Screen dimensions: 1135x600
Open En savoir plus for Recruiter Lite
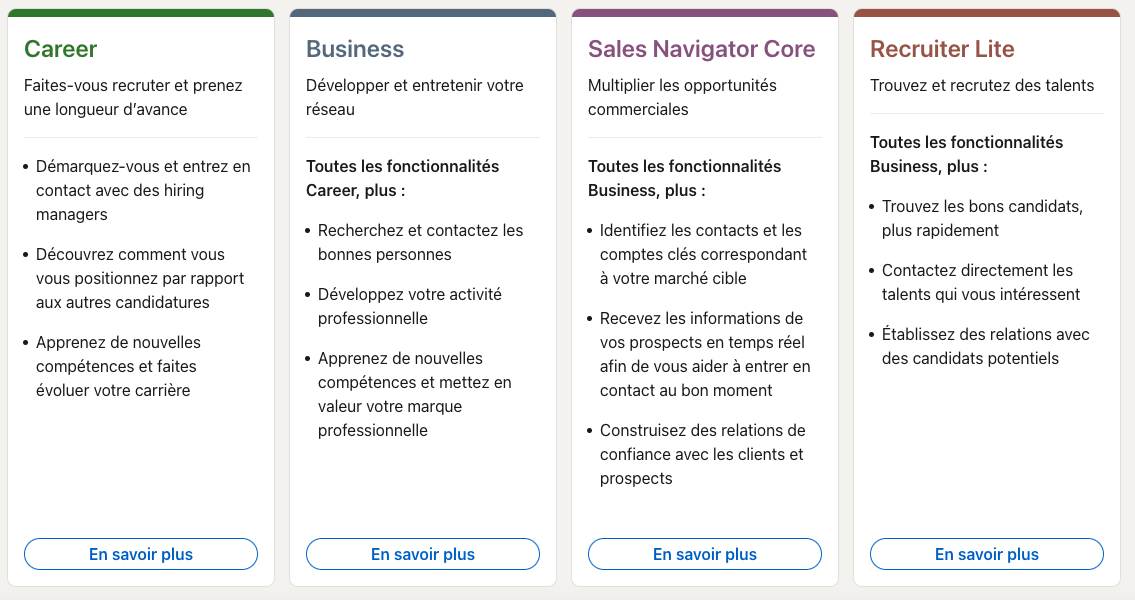point(987,554)
